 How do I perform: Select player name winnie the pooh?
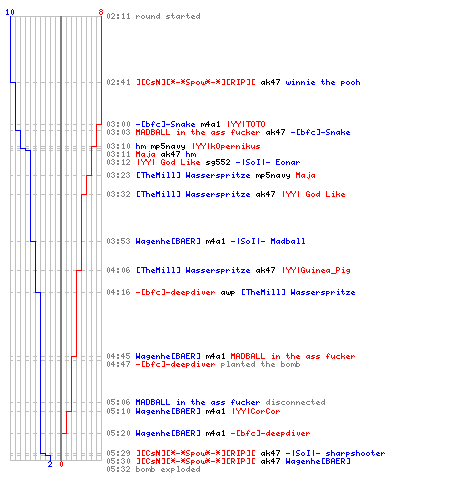(323, 82)
